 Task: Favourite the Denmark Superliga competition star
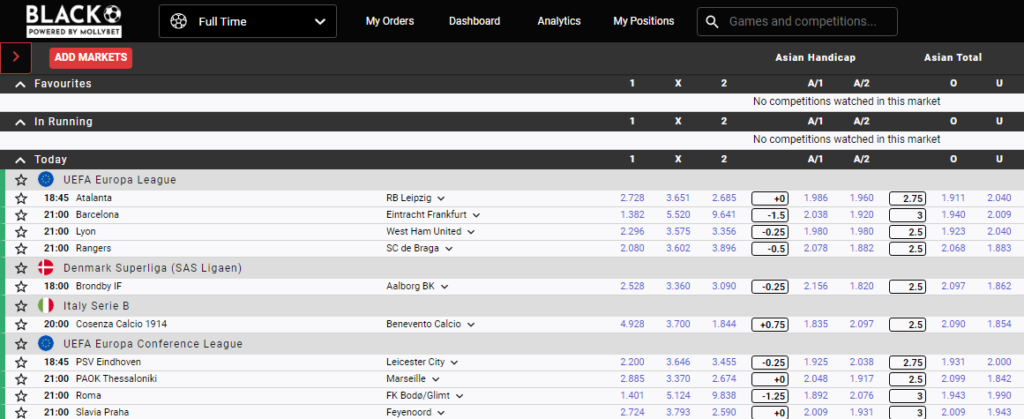[21, 268]
